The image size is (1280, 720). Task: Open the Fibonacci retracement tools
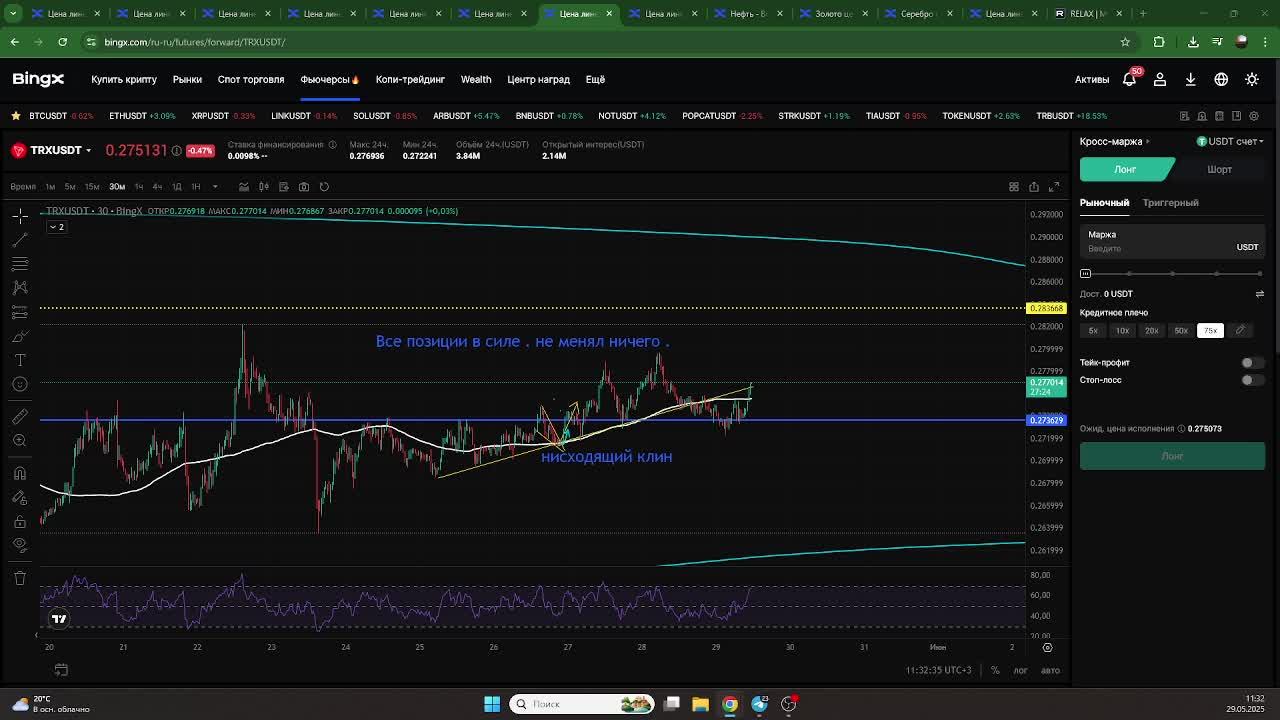click(x=20, y=264)
